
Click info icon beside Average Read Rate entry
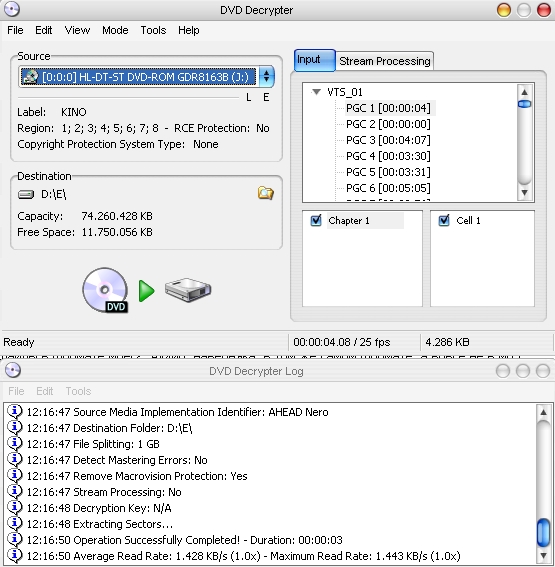15,555
